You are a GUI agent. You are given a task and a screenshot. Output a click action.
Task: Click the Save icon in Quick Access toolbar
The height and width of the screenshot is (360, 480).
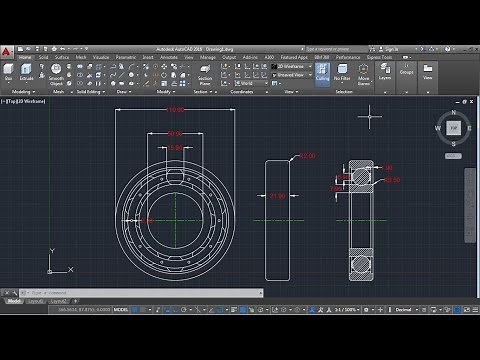[37, 49]
